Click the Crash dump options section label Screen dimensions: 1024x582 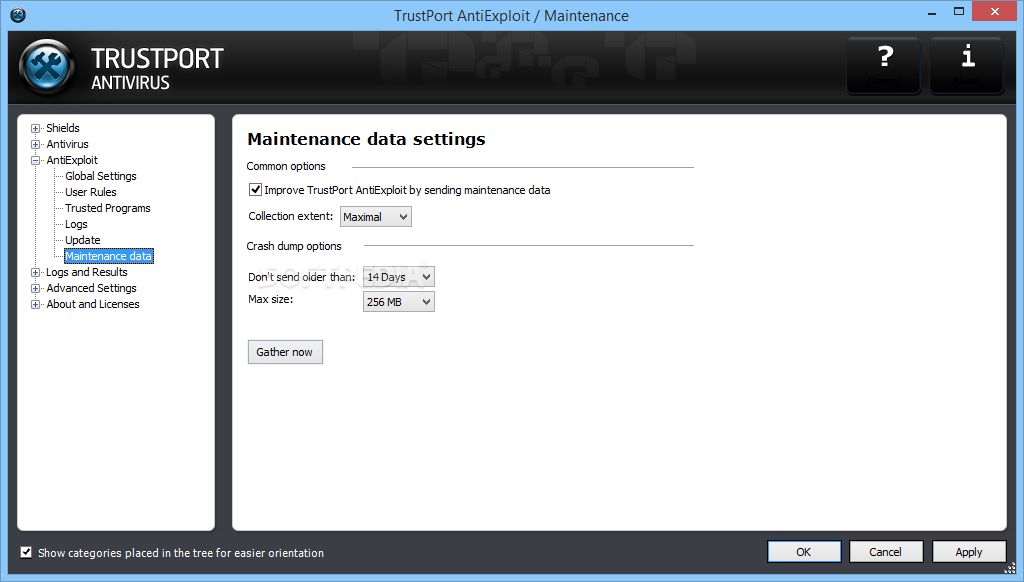(x=294, y=246)
